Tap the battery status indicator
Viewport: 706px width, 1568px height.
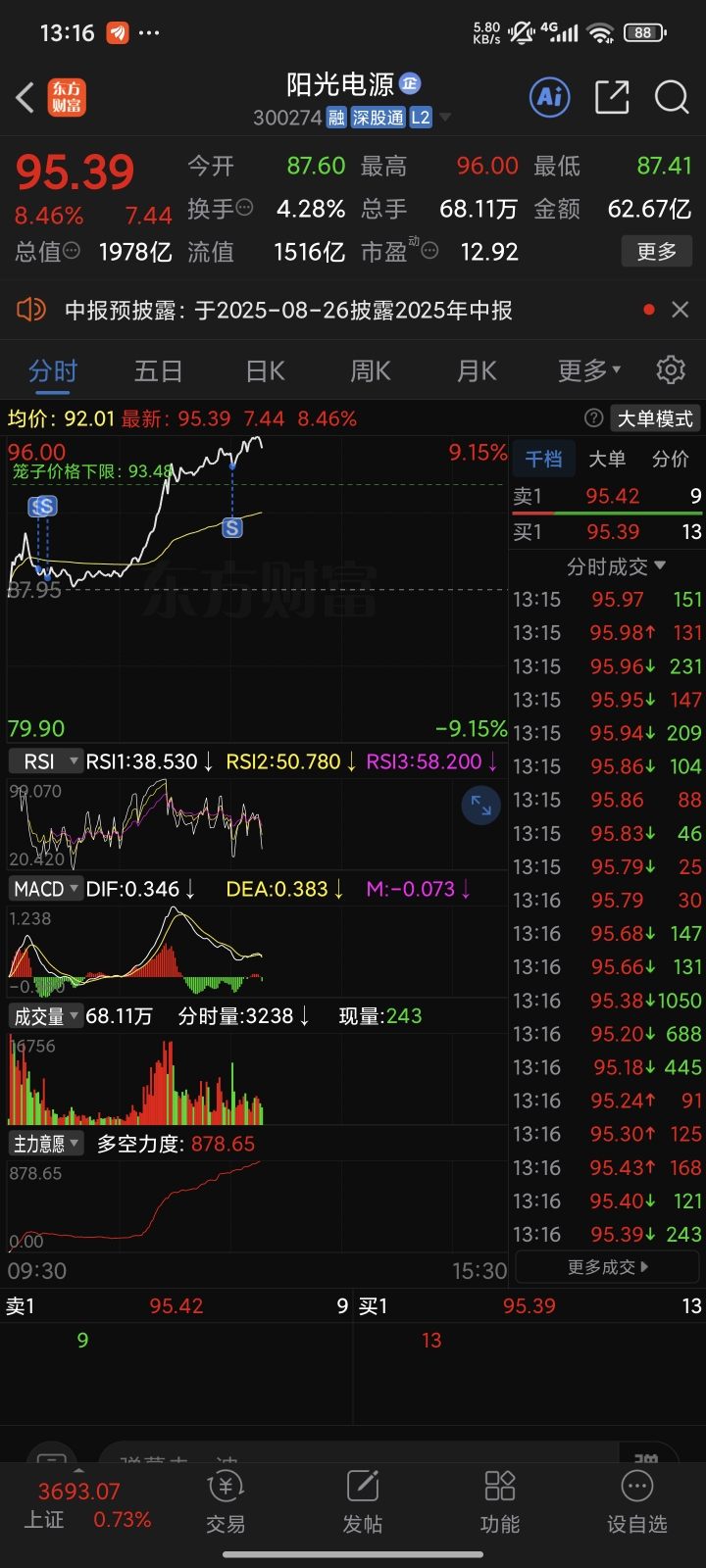coord(644,32)
